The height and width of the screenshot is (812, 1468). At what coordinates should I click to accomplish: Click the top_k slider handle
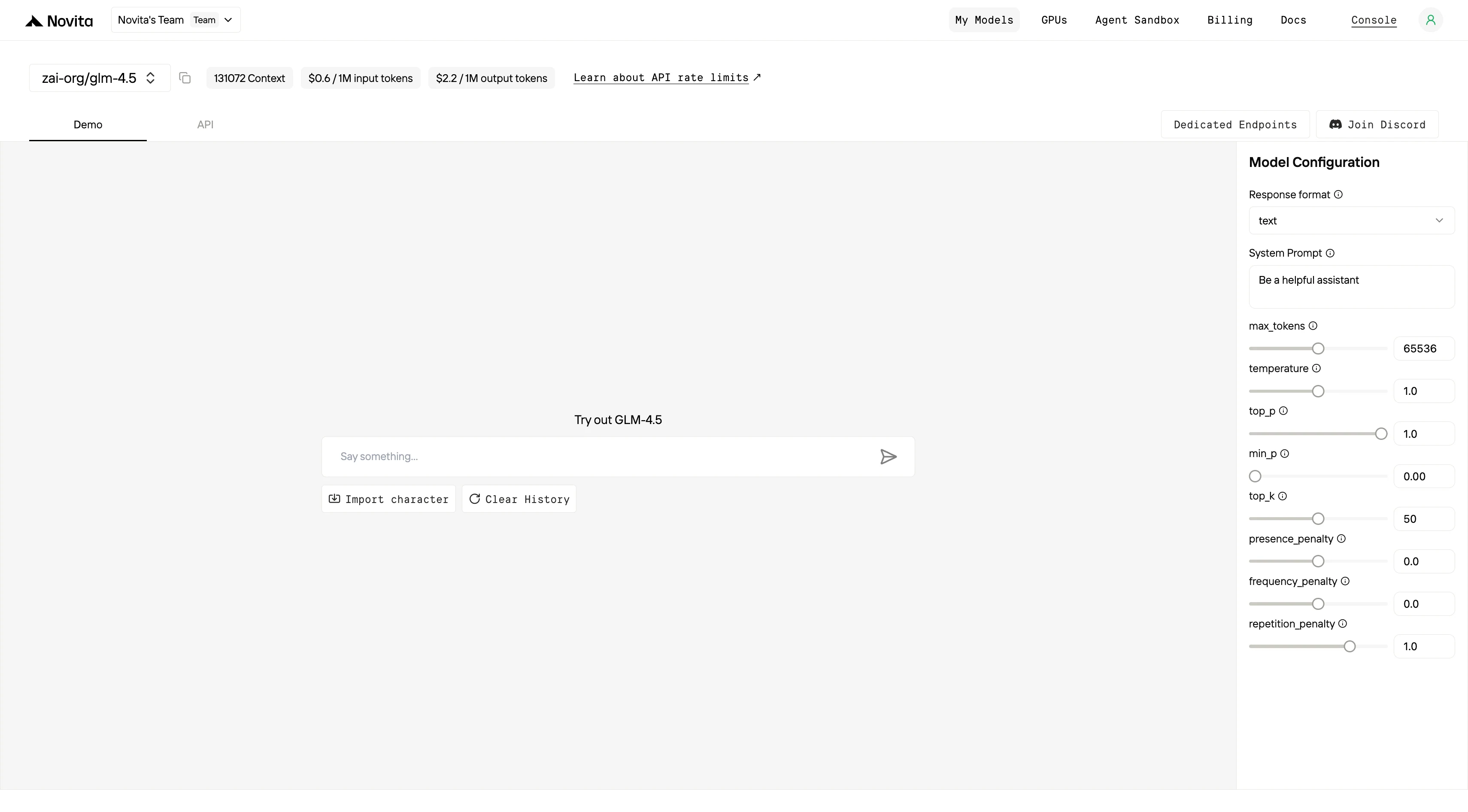pos(1318,519)
